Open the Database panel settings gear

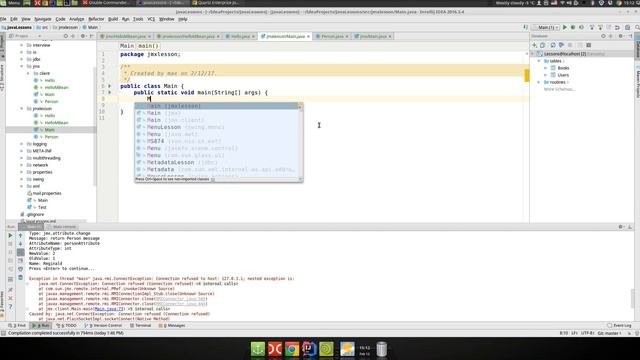[x=620, y=36]
